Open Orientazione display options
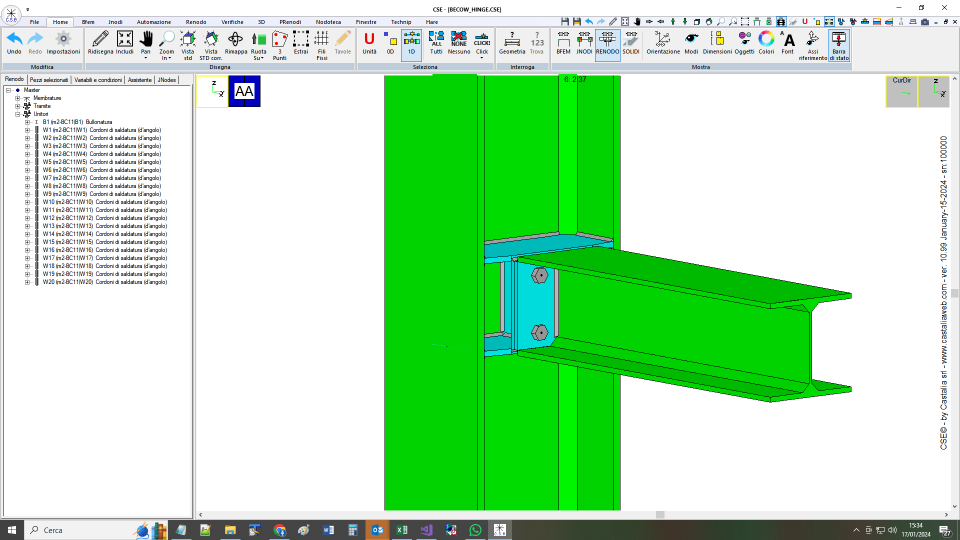This screenshot has width=960, height=540. tap(663, 43)
